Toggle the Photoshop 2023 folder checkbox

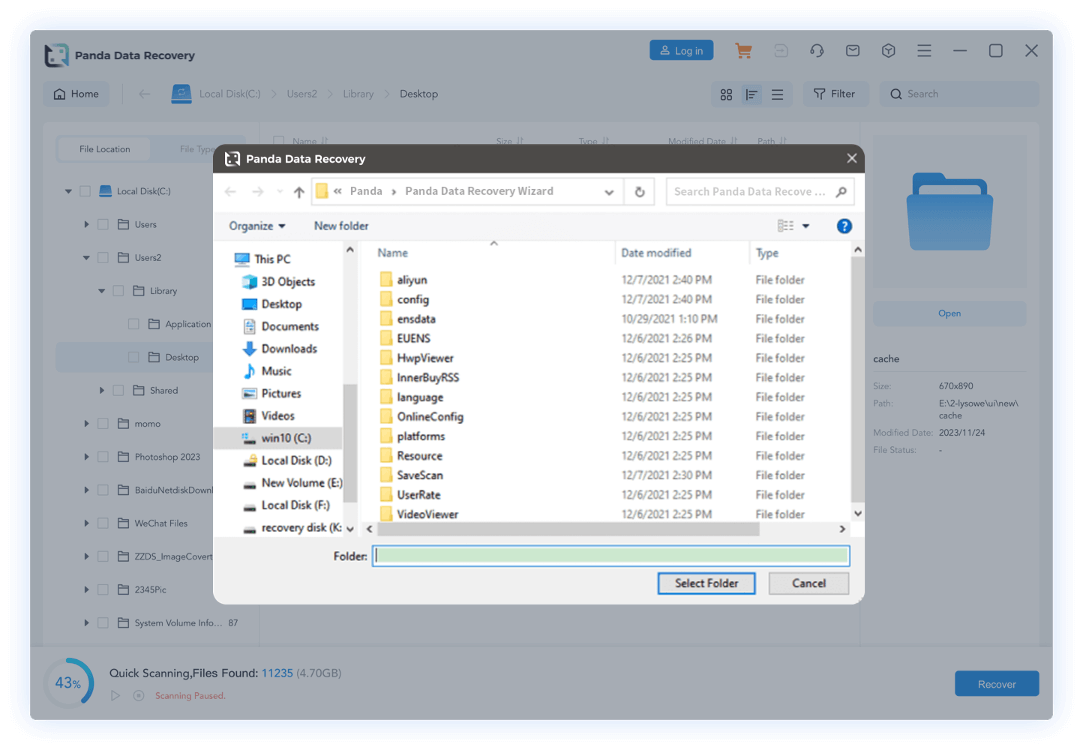103,457
